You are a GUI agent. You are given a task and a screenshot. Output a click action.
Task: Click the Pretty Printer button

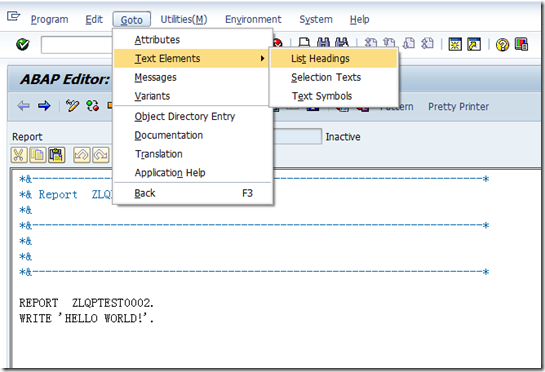[x=458, y=106]
